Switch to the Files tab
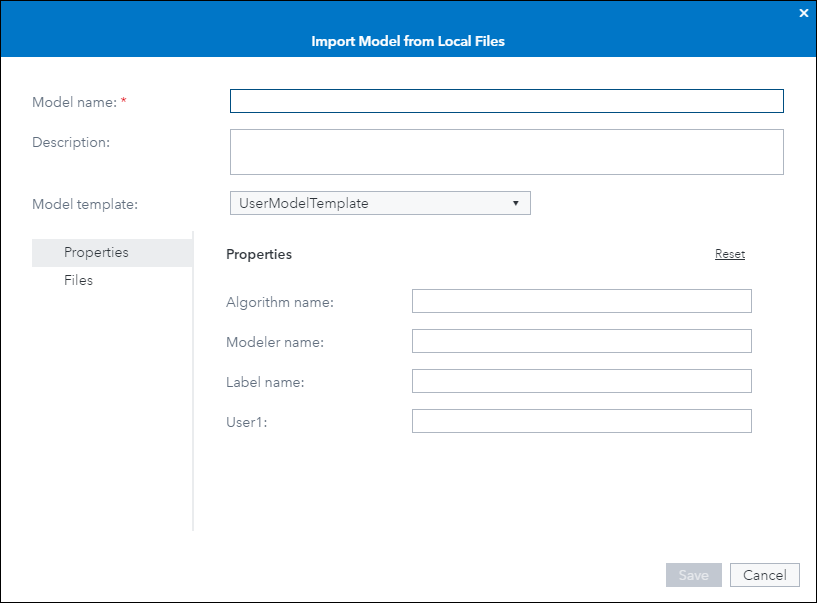This screenshot has height=603, width=817. tap(78, 280)
